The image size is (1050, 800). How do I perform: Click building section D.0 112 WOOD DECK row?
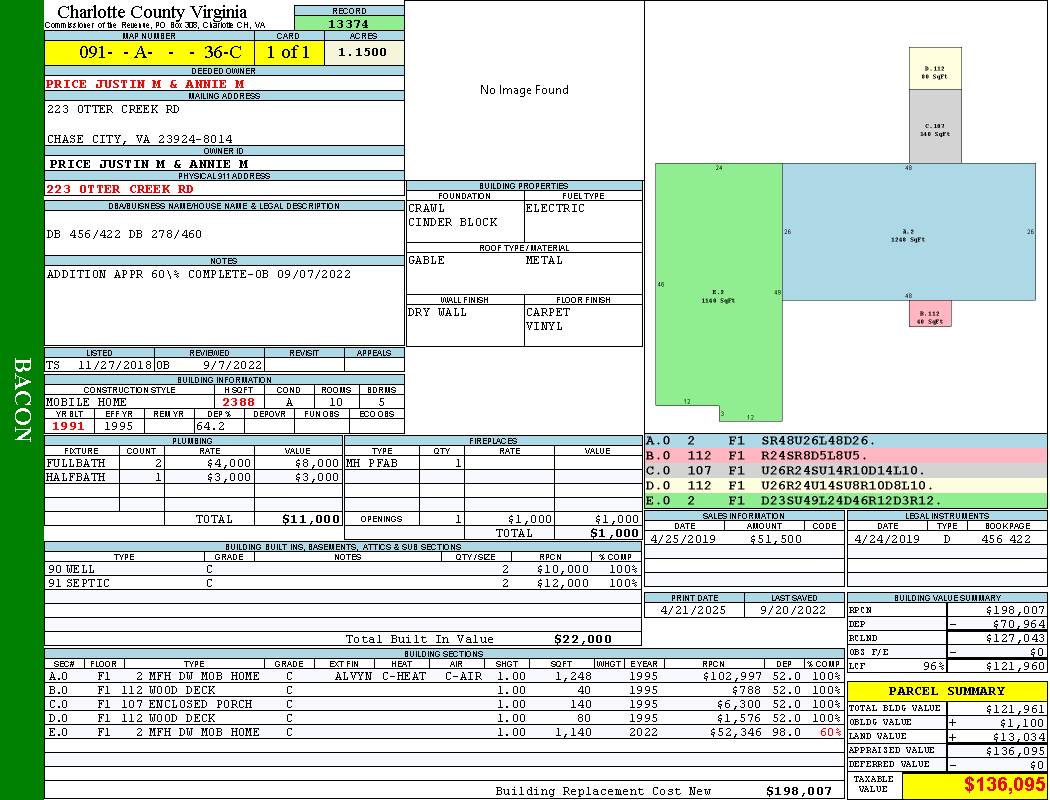444,719
